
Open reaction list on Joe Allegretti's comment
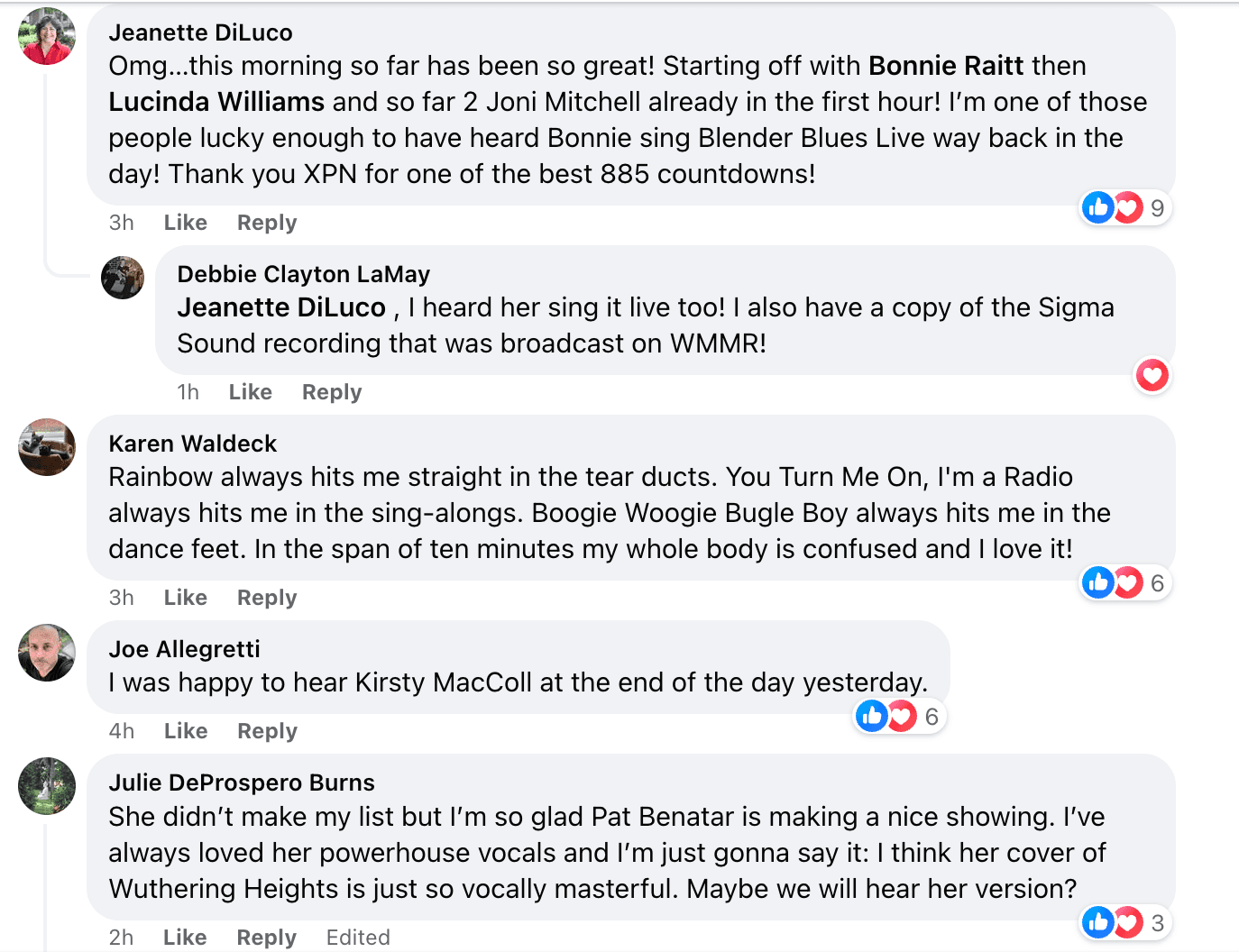click(897, 717)
